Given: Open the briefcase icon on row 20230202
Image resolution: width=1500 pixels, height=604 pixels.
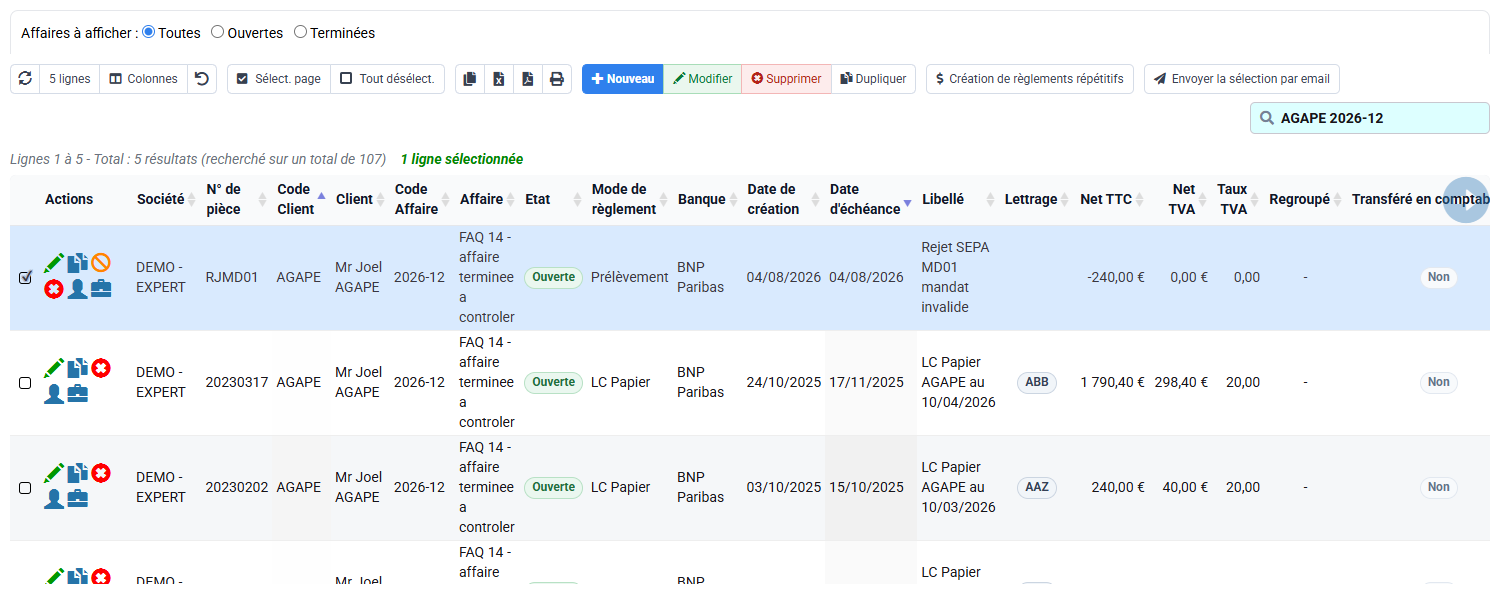Looking at the screenshot, I should pyautogui.click(x=77, y=499).
